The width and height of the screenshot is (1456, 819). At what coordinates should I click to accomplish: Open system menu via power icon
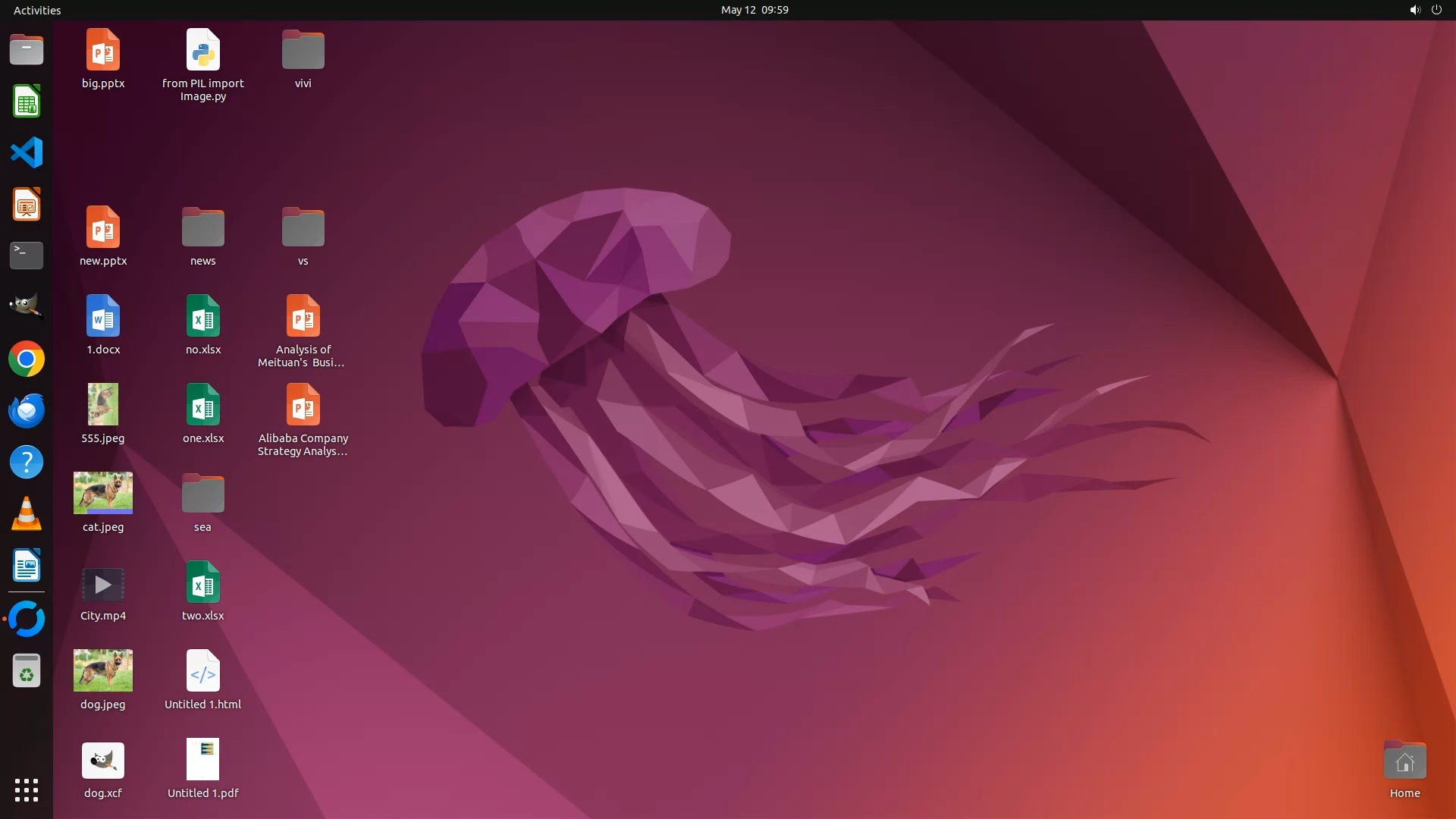(1436, 10)
